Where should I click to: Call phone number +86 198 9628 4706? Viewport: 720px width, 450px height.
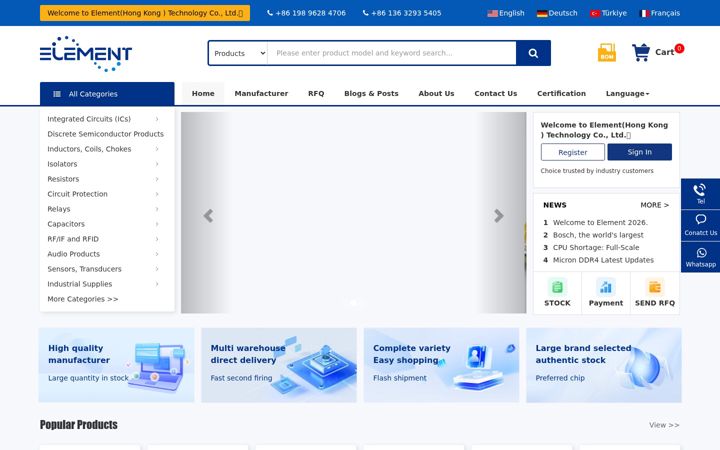(306, 13)
